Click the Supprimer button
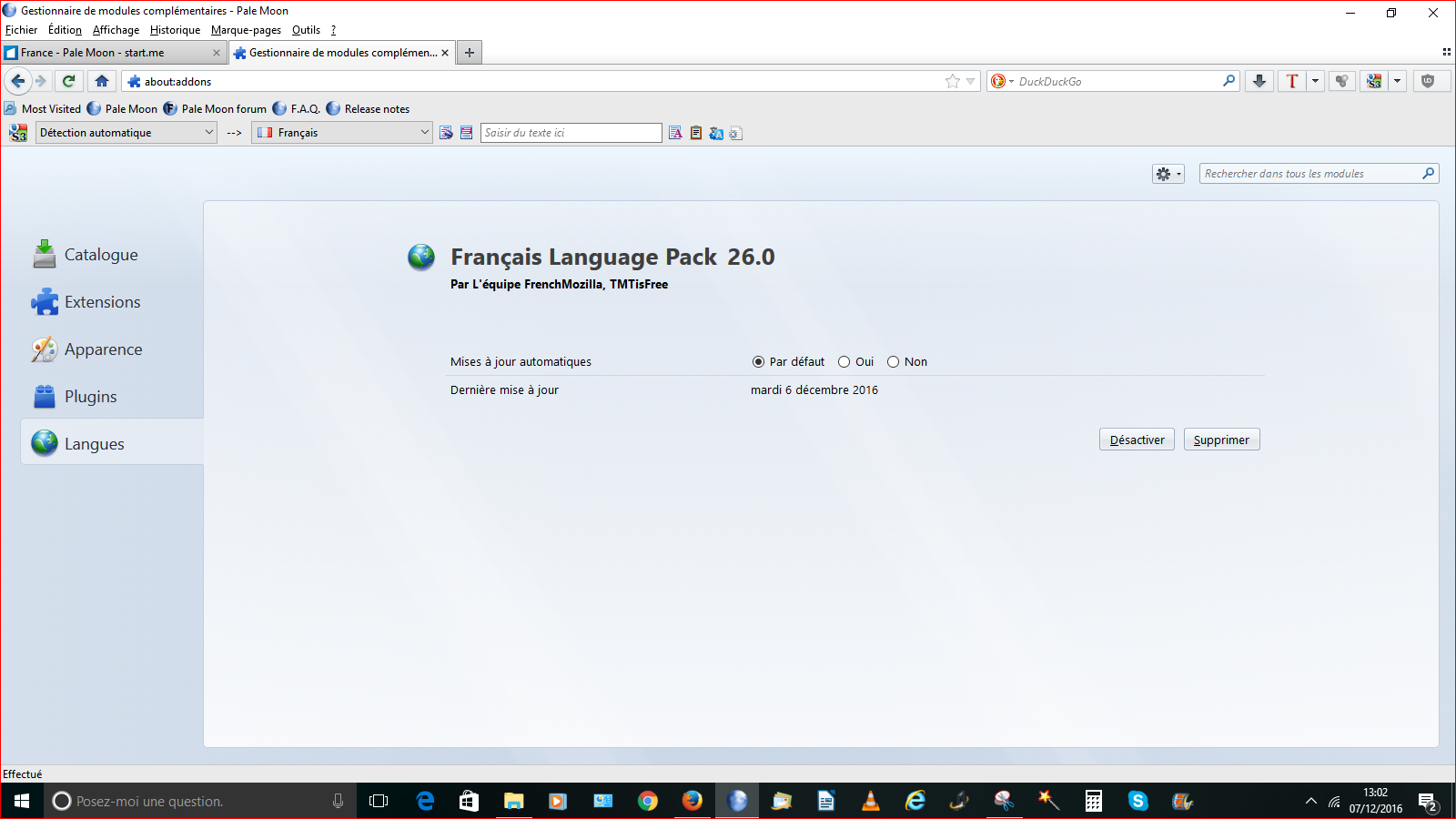The height and width of the screenshot is (819, 1456). pyautogui.click(x=1221, y=440)
